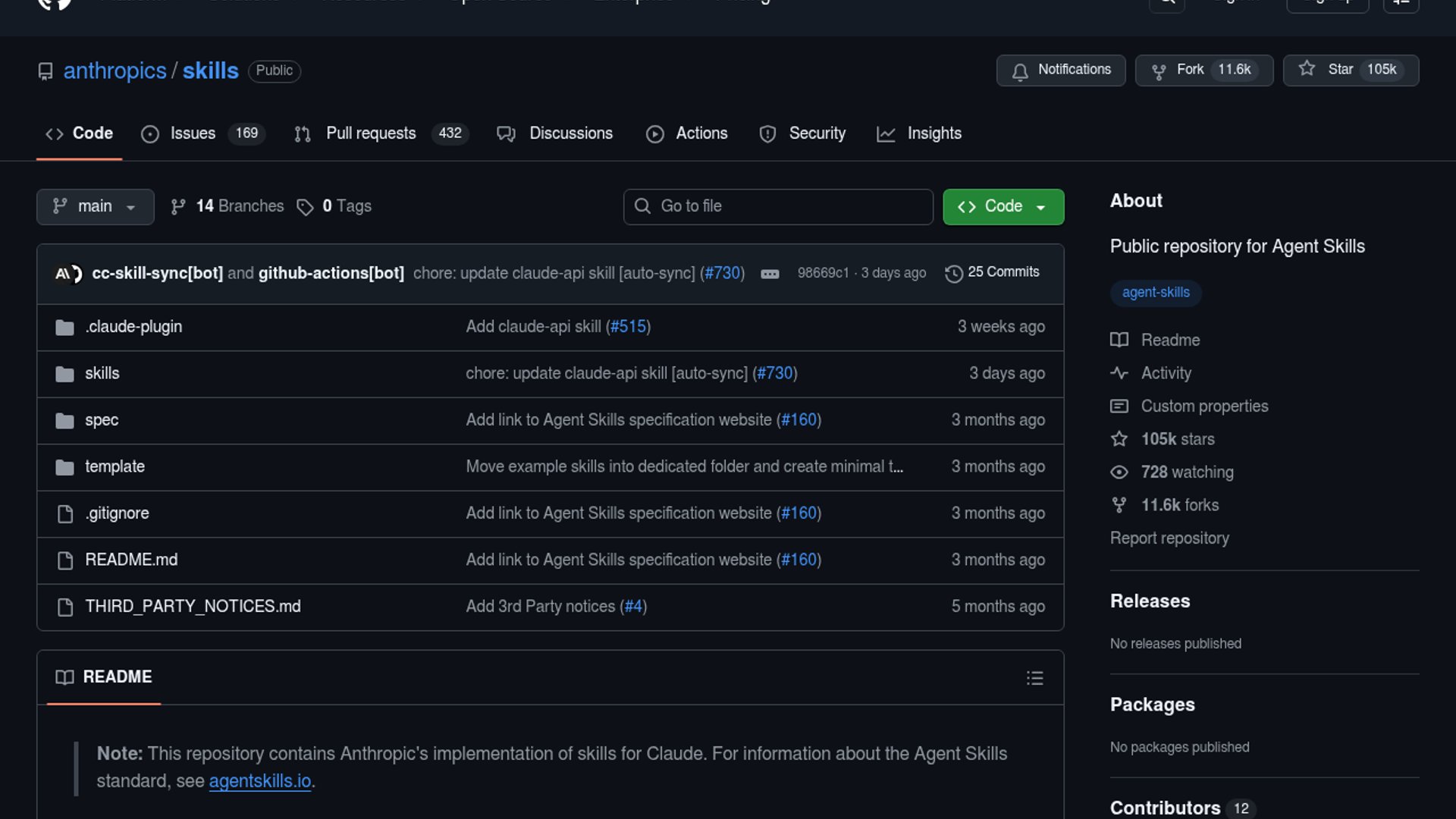
Task: Click Report repository link
Action: click(x=1169, y=538)
